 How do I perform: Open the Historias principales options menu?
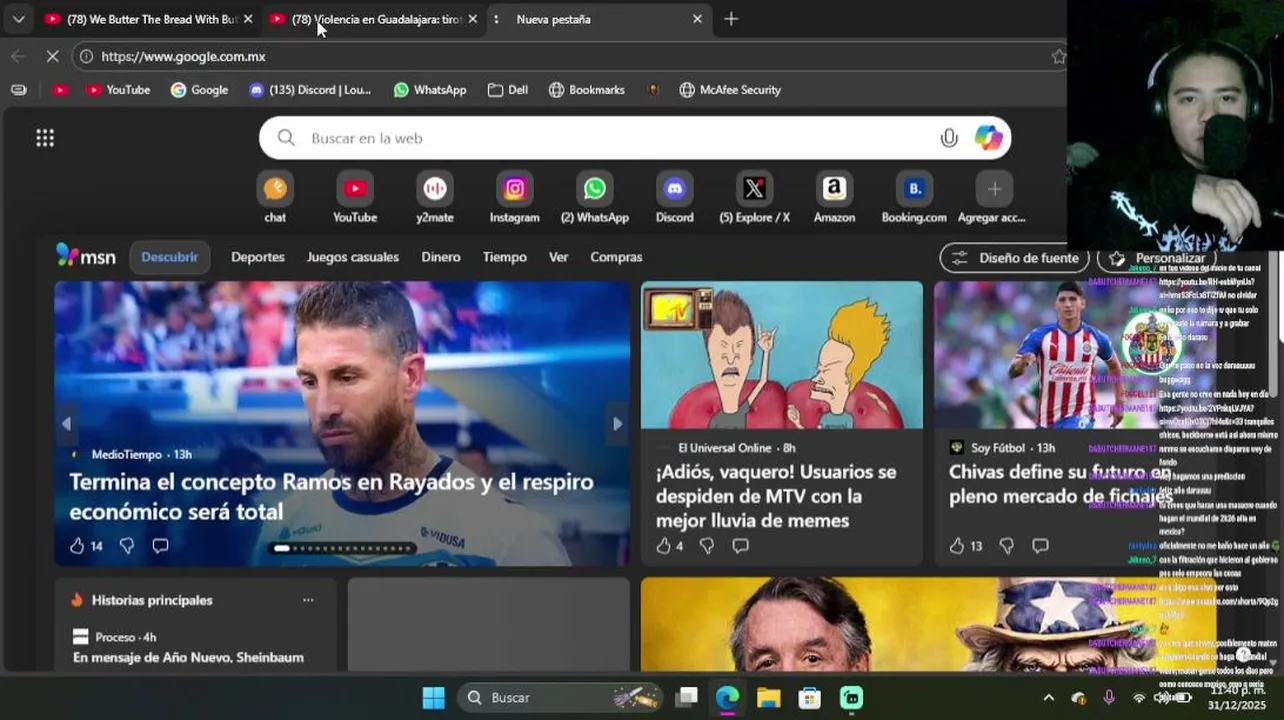click(x=308, y=600)
